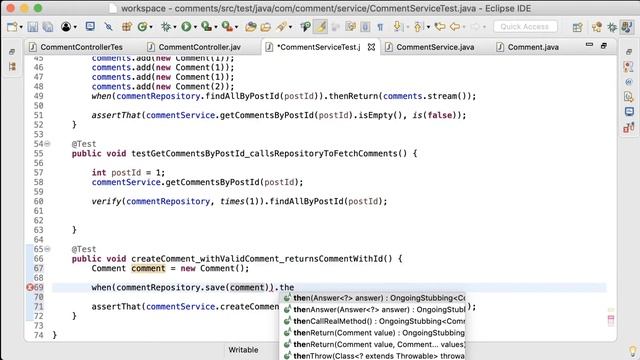Click the Quick Access search field

(x=525, y=27)
